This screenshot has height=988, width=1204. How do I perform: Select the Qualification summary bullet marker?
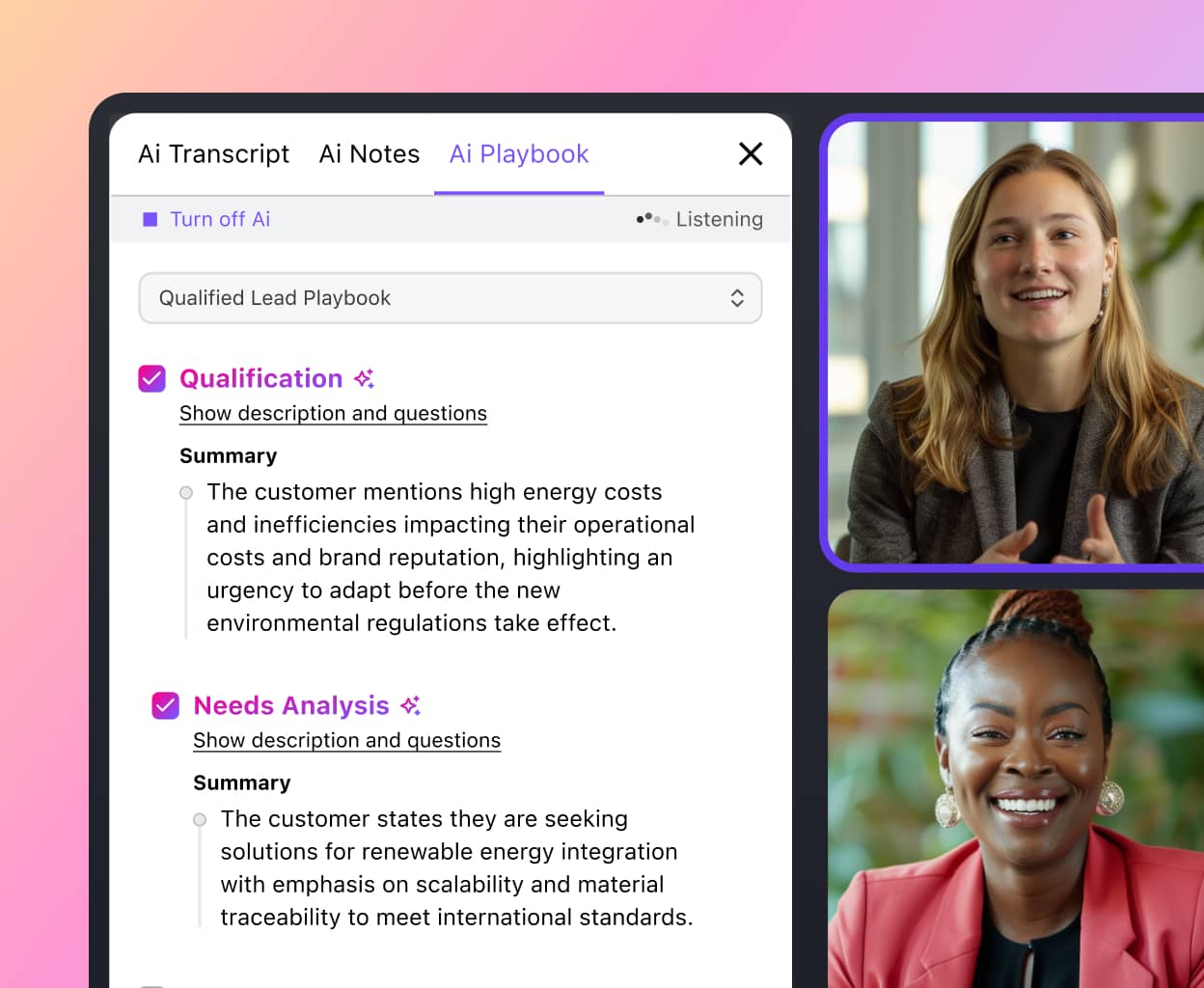[186, 493]
